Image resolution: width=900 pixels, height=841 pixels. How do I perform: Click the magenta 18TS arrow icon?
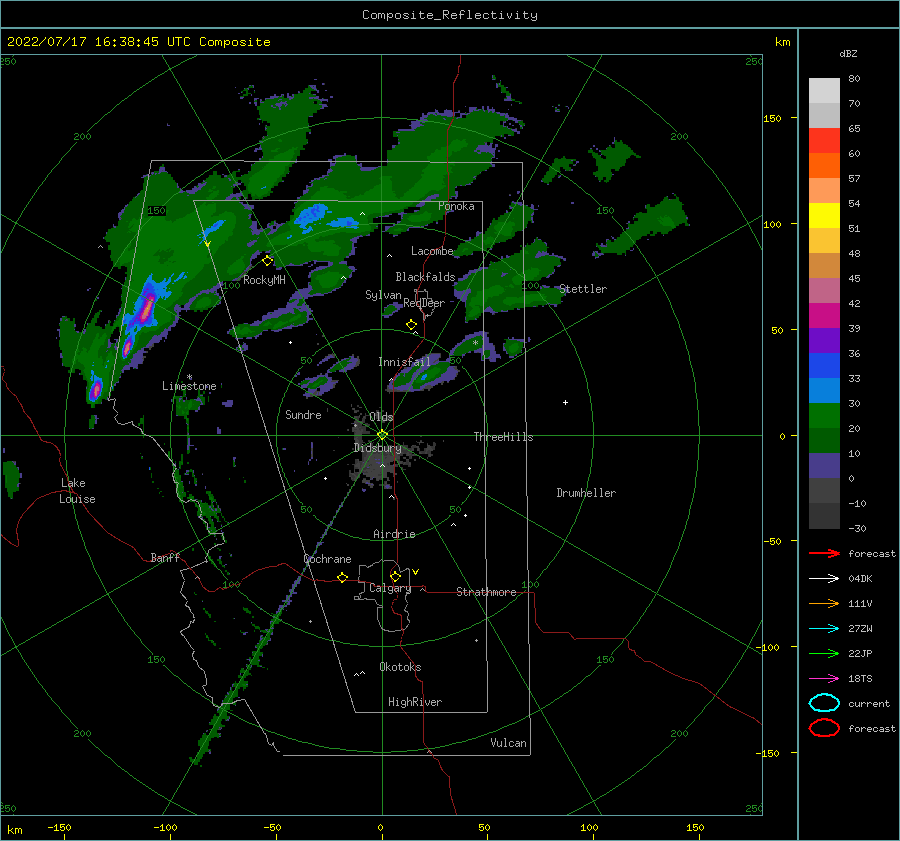[x=824, y=679]
